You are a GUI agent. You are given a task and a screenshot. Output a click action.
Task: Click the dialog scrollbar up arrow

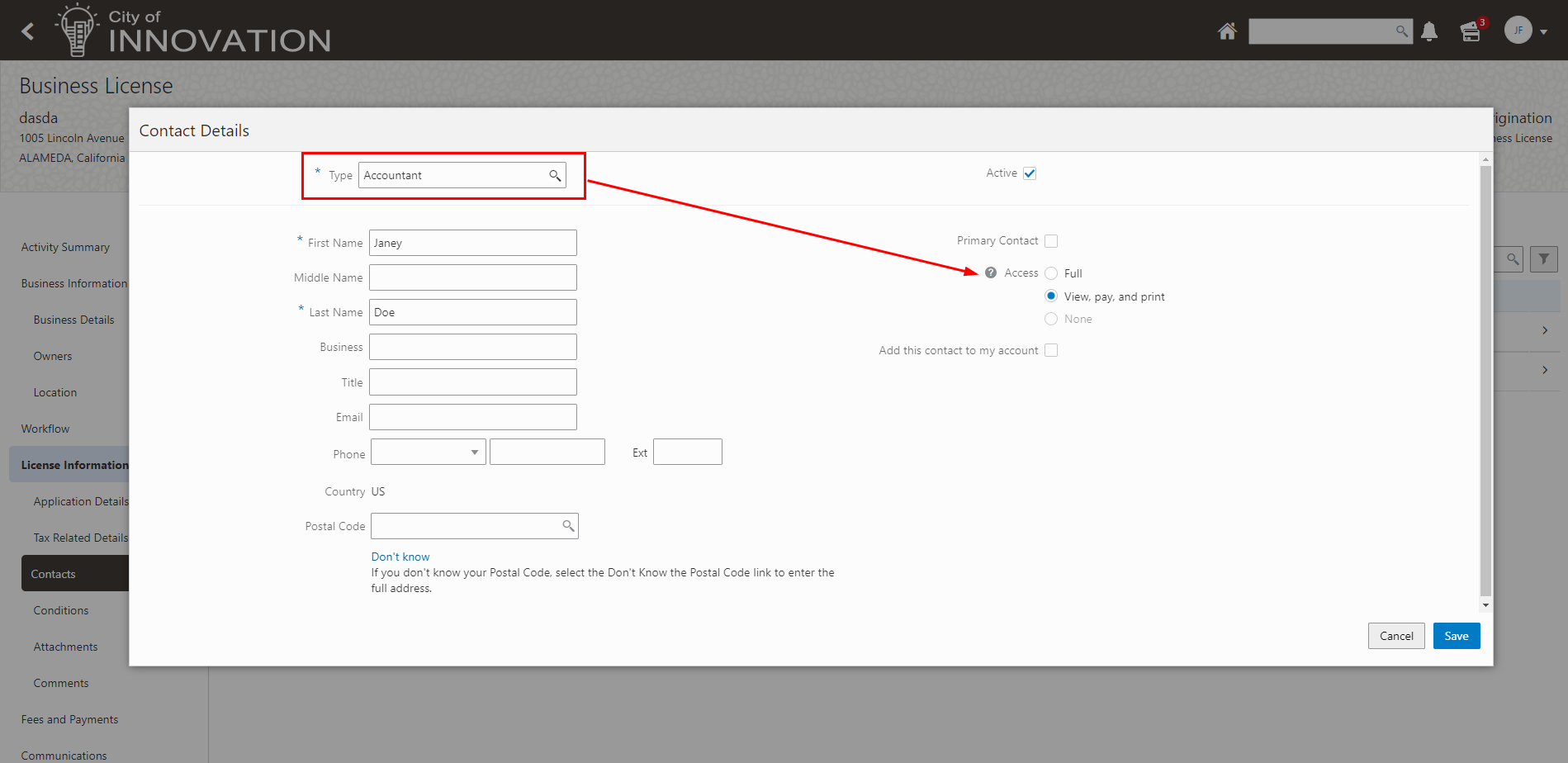1485,159
